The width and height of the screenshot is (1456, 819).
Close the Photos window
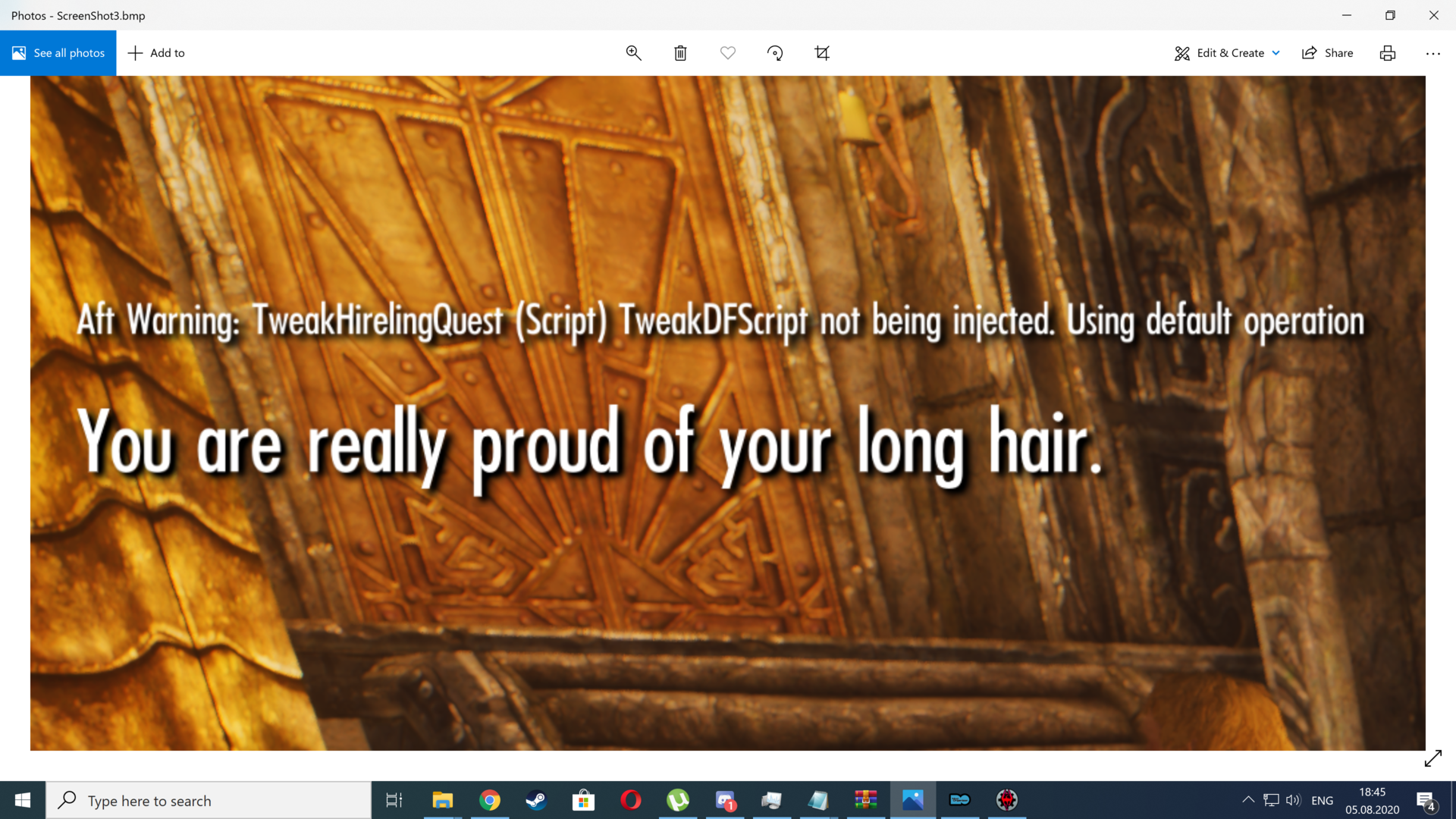(1434, 15)
